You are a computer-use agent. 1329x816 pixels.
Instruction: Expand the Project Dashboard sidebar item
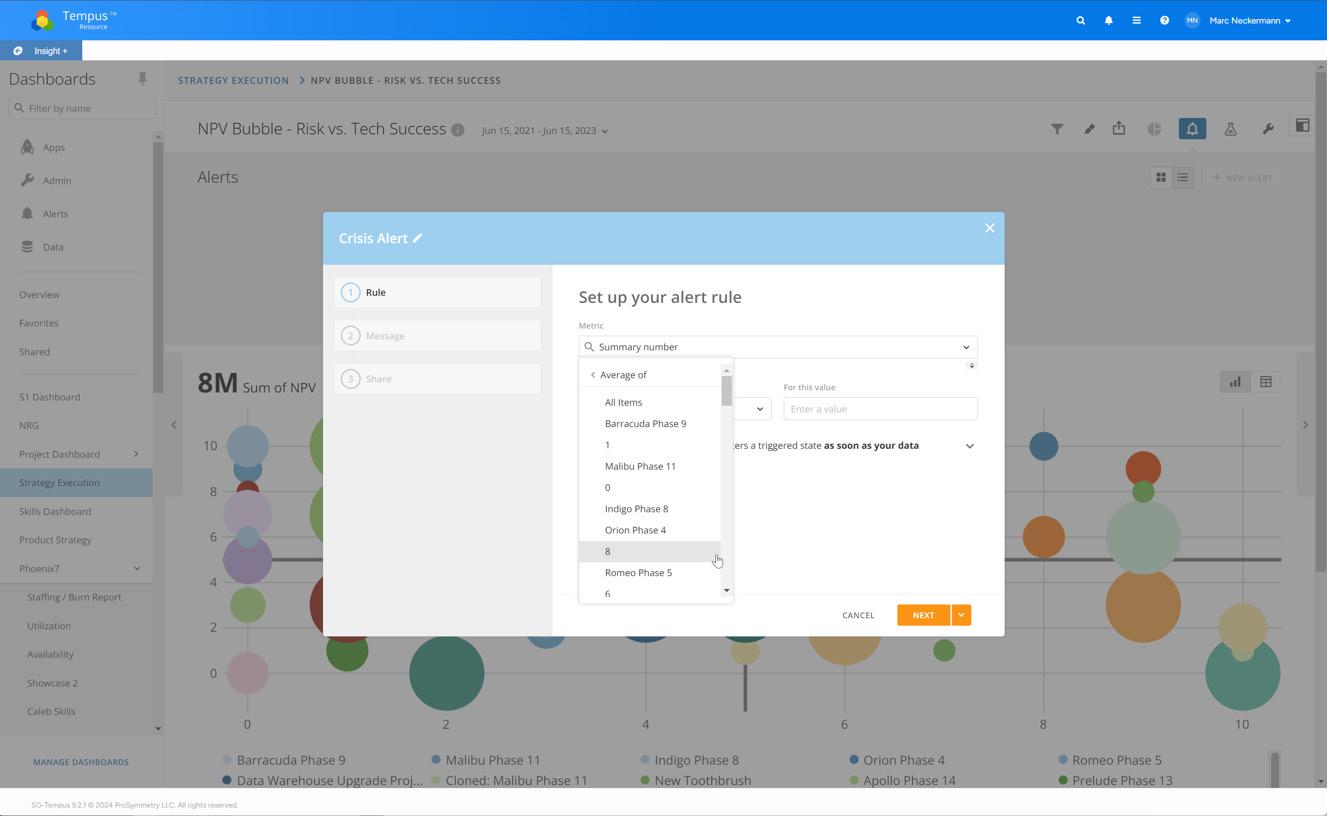pyautogui.click(x=136, y=454)
